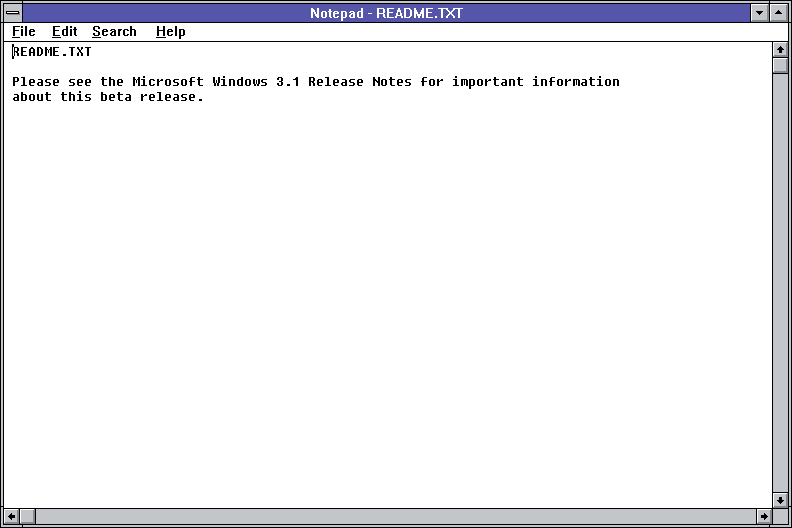Click the vertical scrollbar down arrow
Screen dimensions: 792x528
(x=780, y=500)
